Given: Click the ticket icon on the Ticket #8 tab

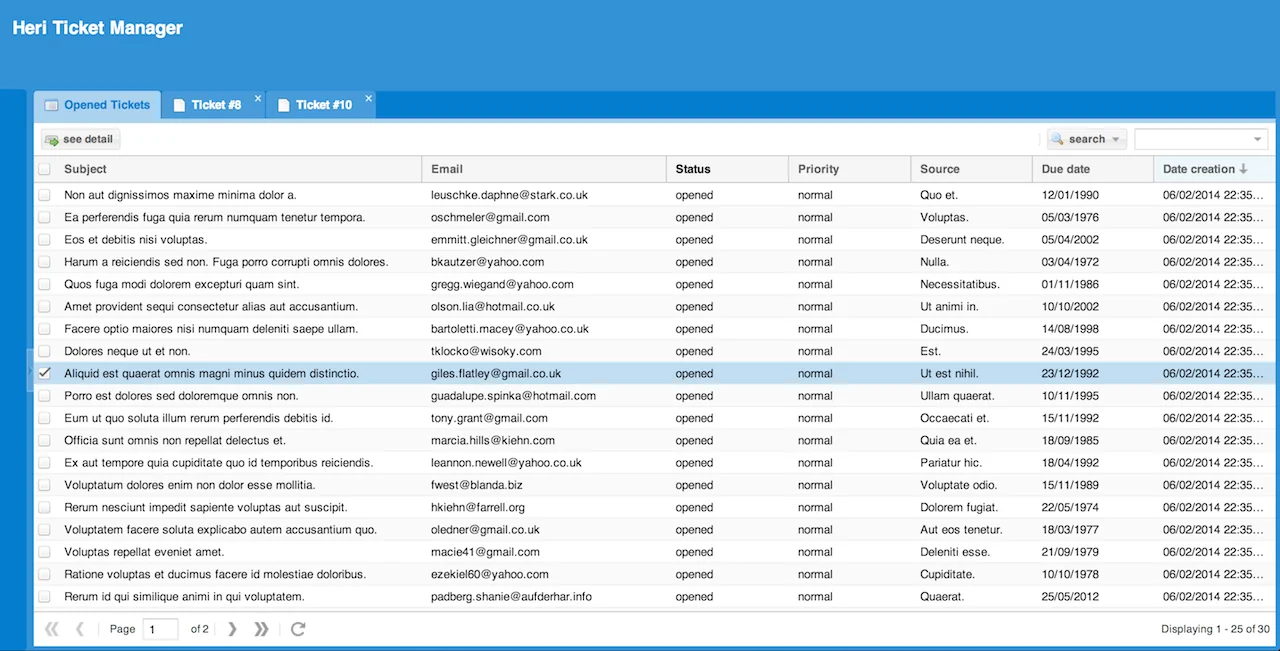Looking at the screenshot, I should coord(180,104).
